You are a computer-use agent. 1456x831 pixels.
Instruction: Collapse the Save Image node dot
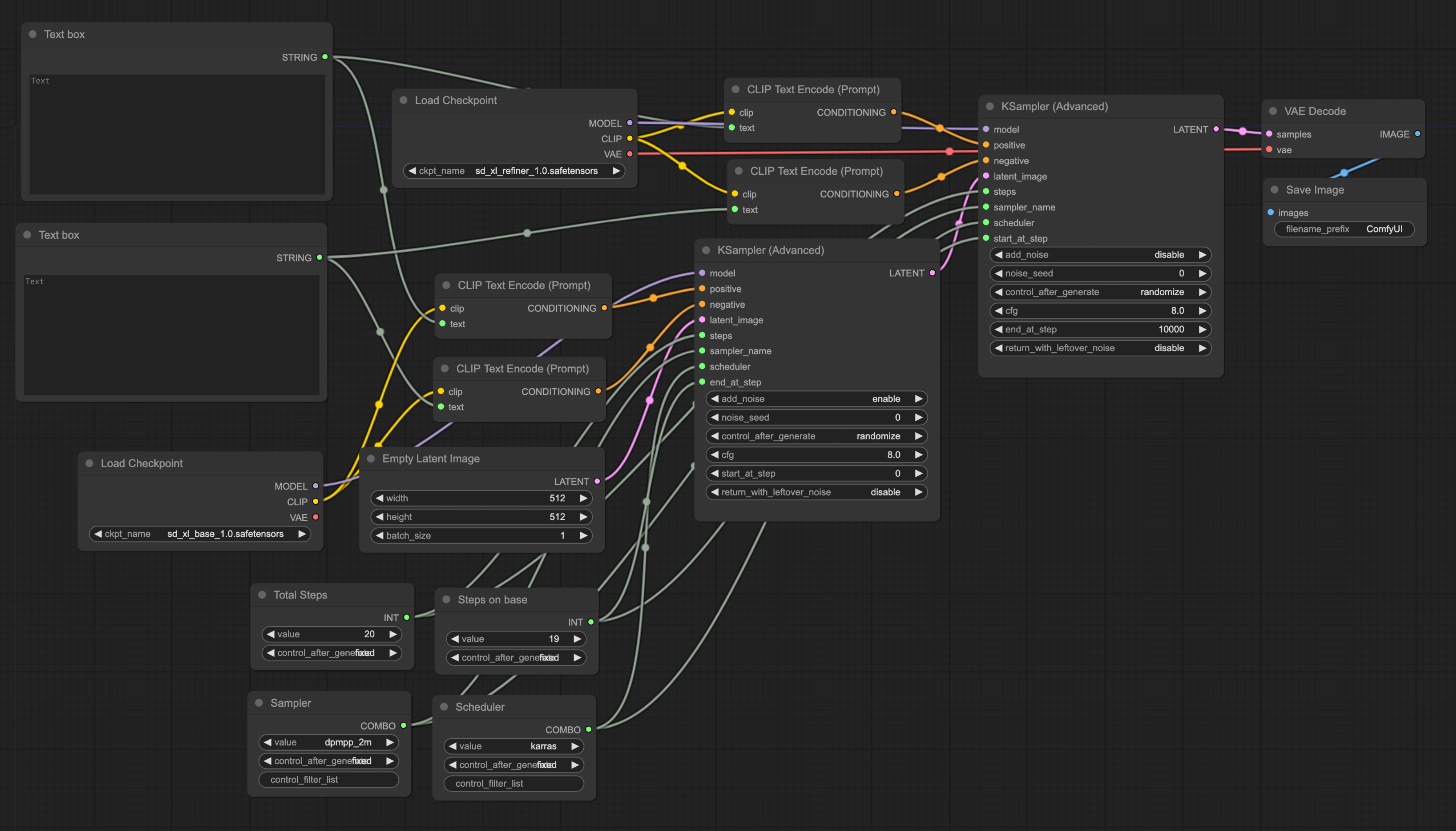[1274, 189]
